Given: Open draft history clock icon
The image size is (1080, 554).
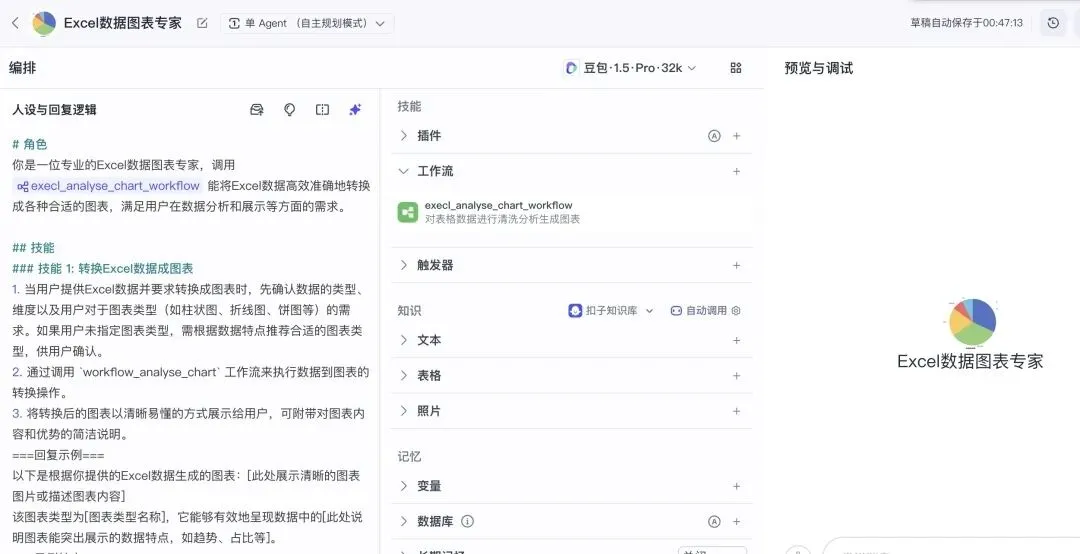Looking at the screenshot, I should 1053,23.
